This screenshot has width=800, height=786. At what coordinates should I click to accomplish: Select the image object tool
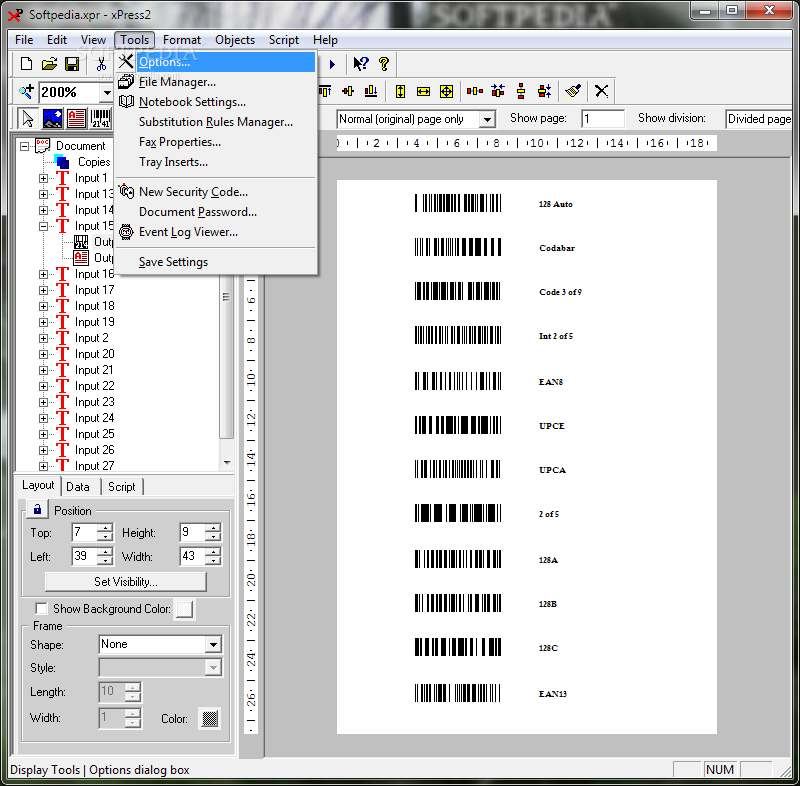pyautogui.click(x=52, y=118)
